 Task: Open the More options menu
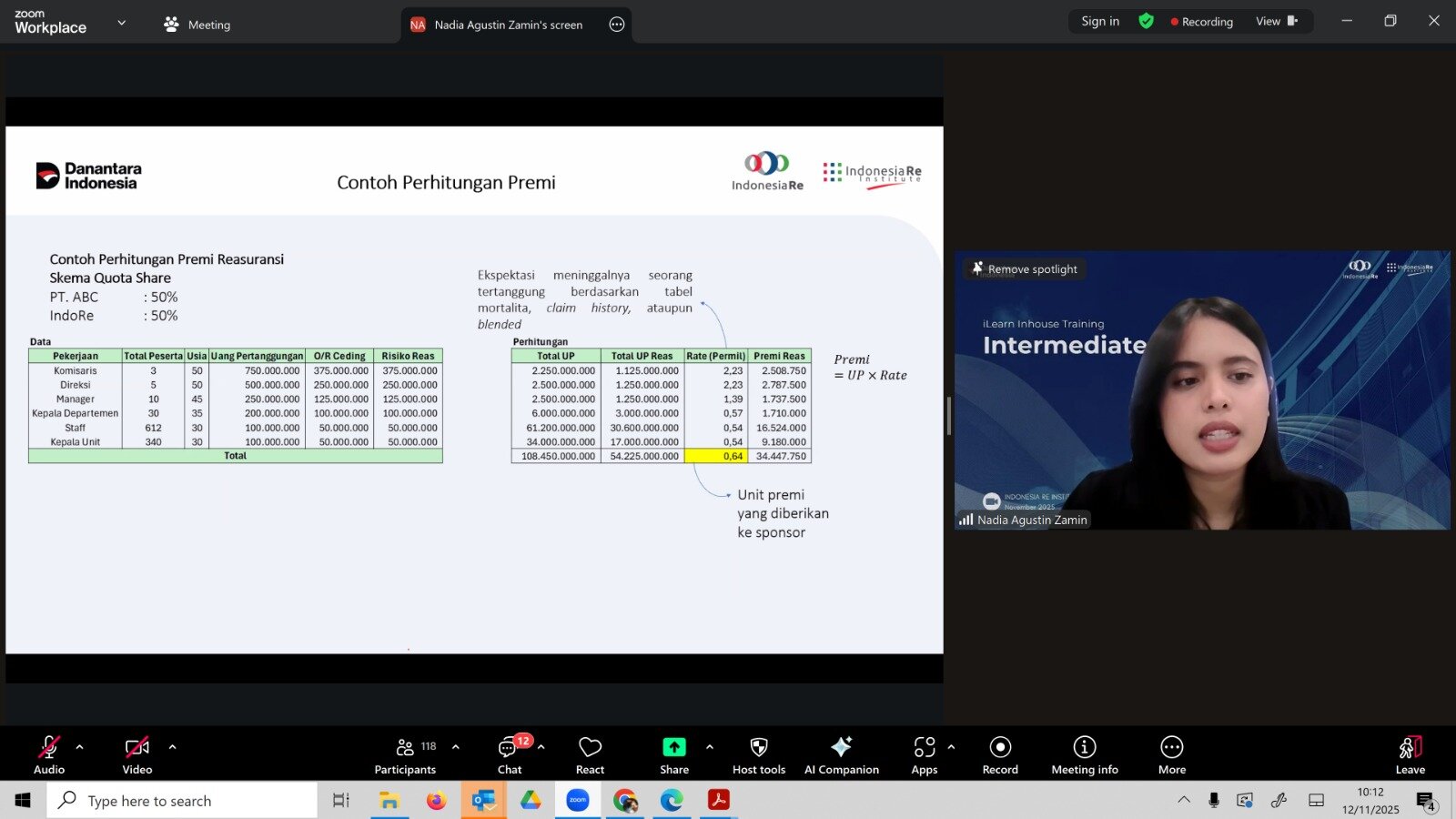pos(1171,754)
